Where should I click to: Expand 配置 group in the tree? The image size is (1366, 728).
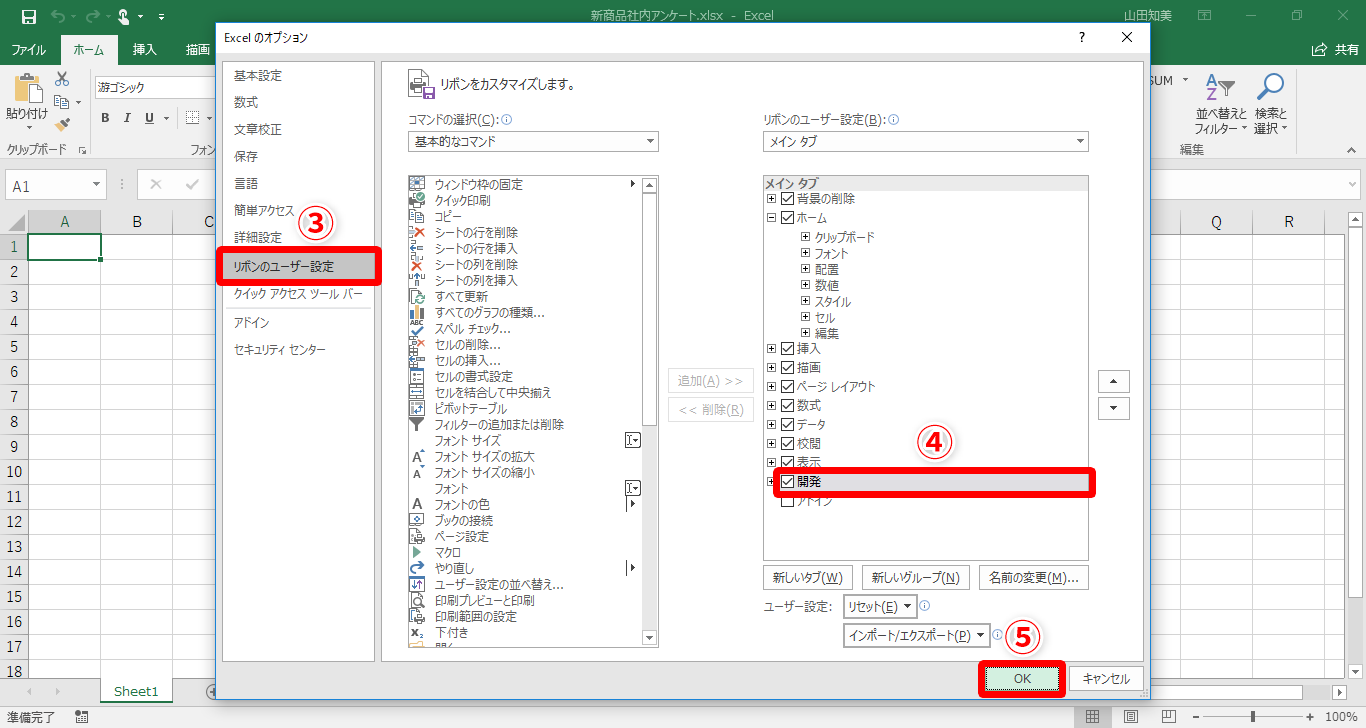click(805, 269)
